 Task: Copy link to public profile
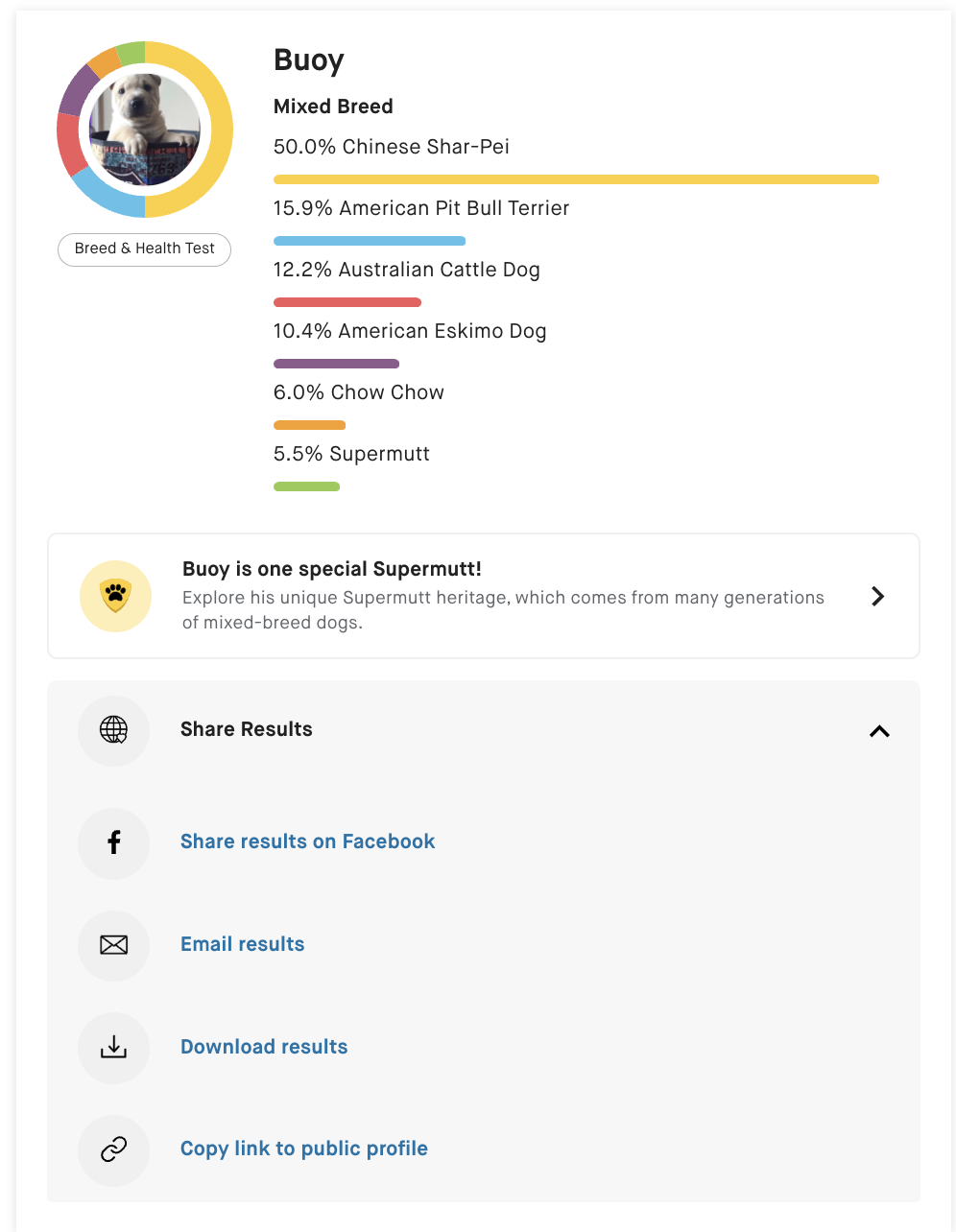(x=303, y=1149)
